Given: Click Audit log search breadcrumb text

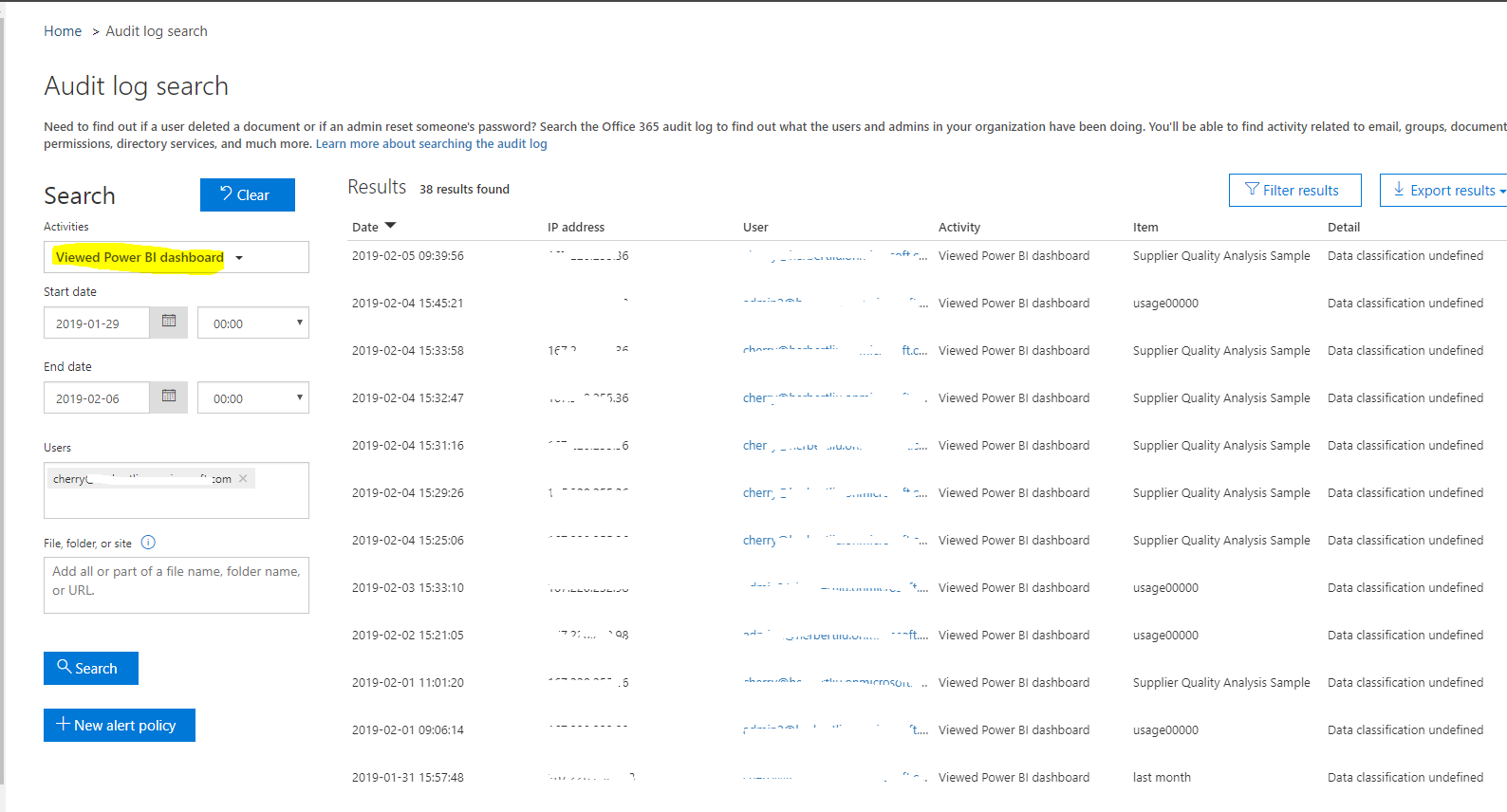Looking at the screenshot, I should coord(157,31).
